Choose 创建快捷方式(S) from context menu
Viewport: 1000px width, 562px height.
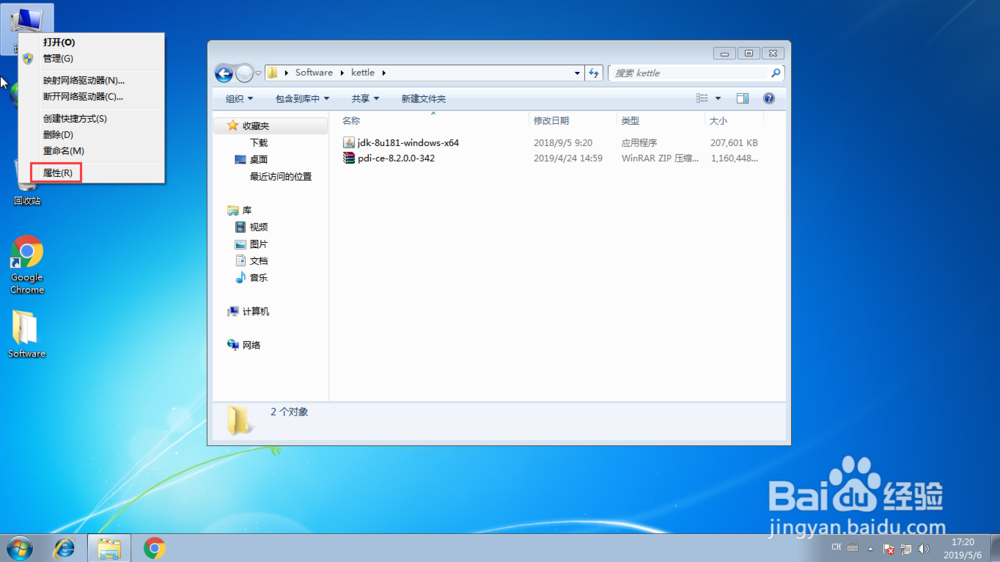point(91,119)
